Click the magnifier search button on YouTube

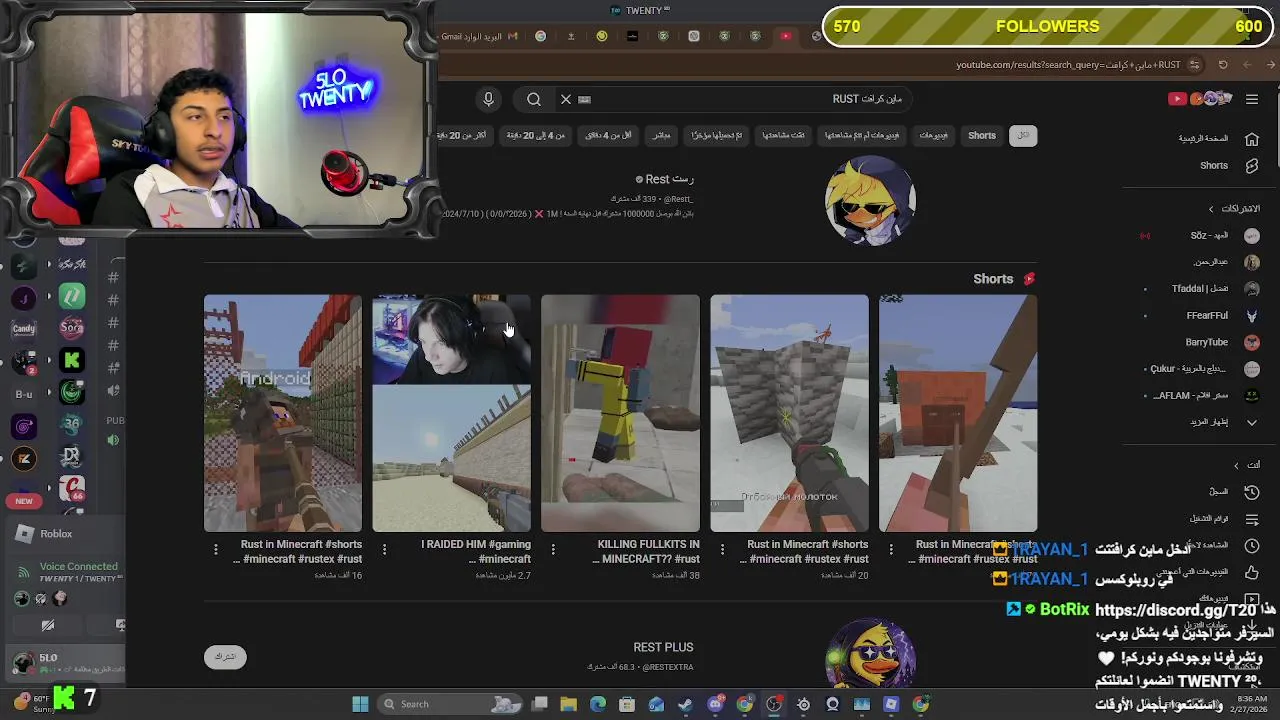point(534,99)
